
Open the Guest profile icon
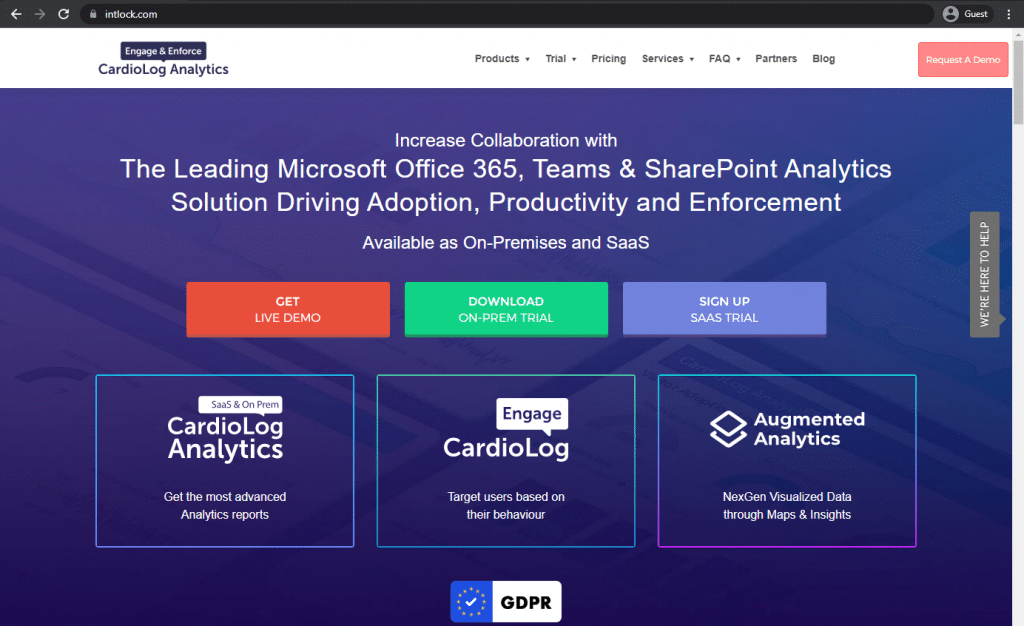pos(950,14)
